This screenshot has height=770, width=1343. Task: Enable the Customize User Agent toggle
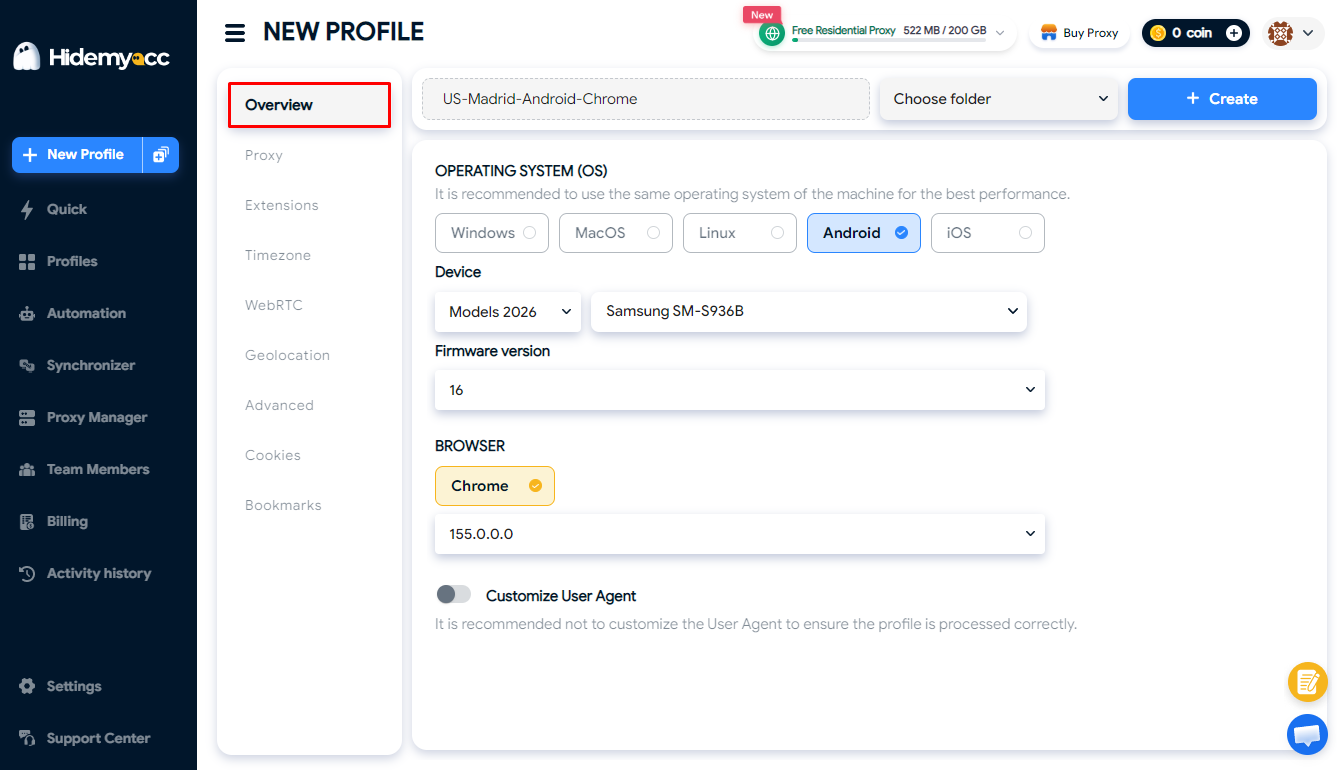453,595
